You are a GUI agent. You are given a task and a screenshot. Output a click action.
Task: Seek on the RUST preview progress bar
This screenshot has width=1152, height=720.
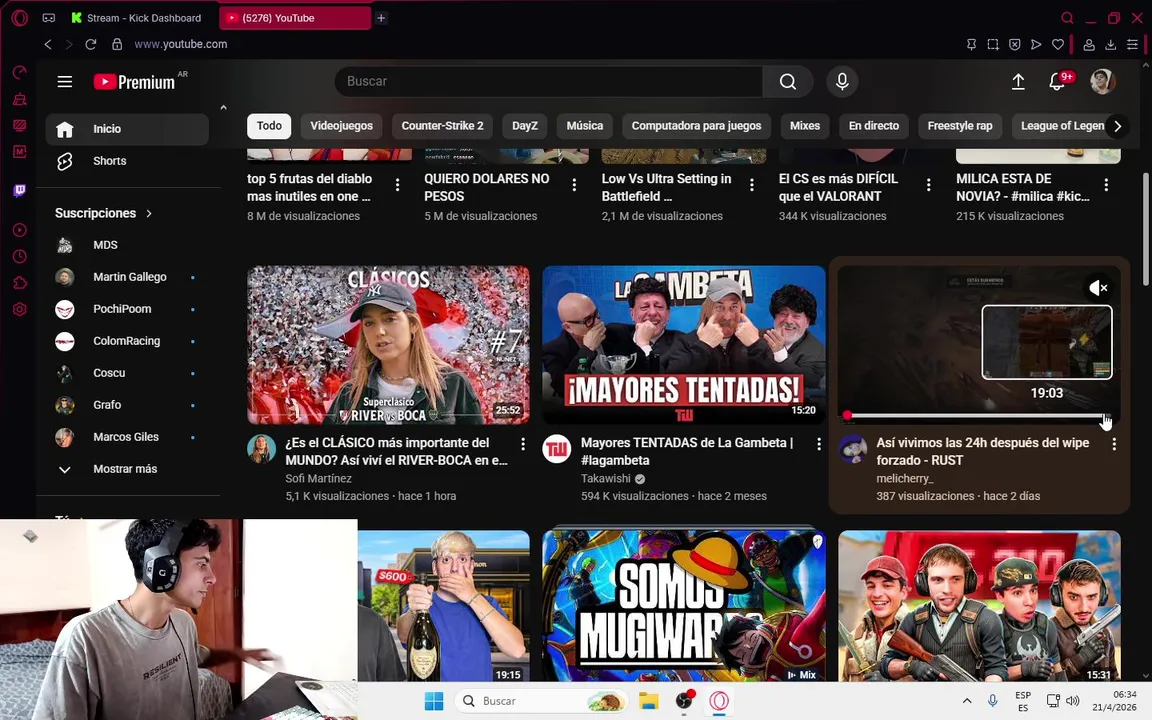point(978,416)
